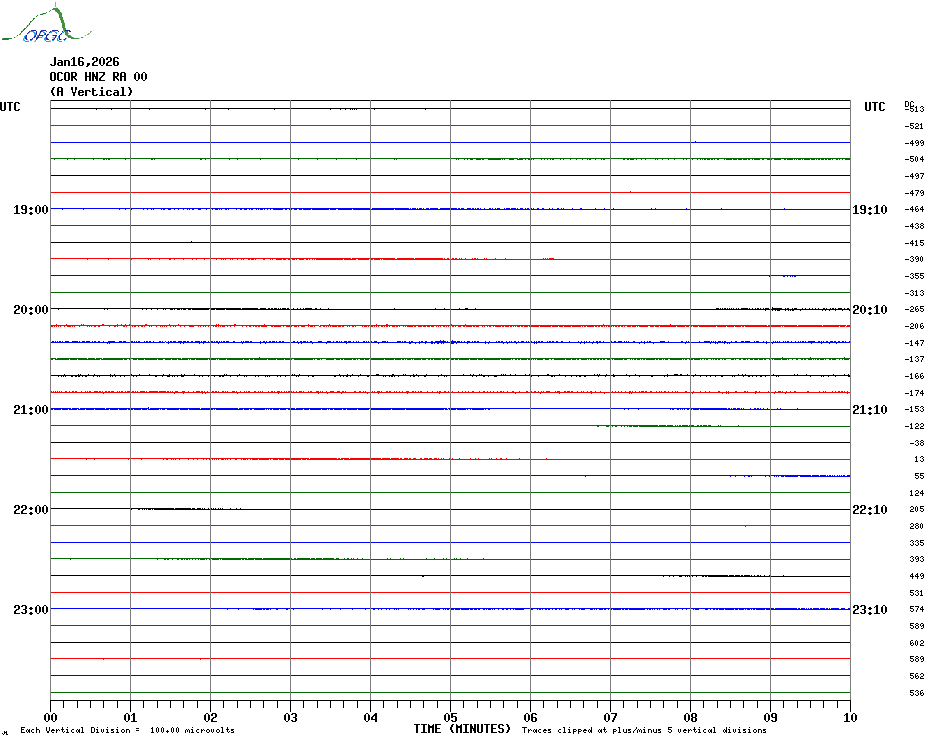Click the '(A Vertical)' channel label
The width and height of the screenshot is (930, 744).
coord(91,91)
